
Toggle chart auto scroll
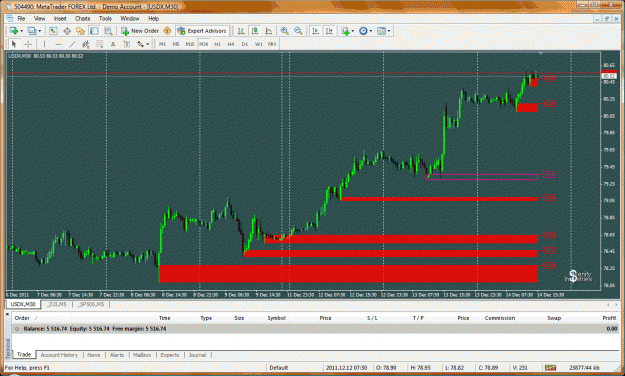click(x=316, y=31)
